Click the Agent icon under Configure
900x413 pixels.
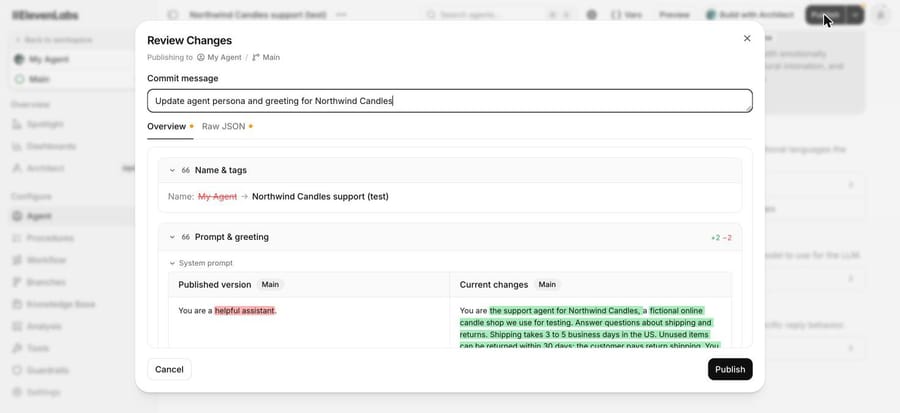point(17,216)
